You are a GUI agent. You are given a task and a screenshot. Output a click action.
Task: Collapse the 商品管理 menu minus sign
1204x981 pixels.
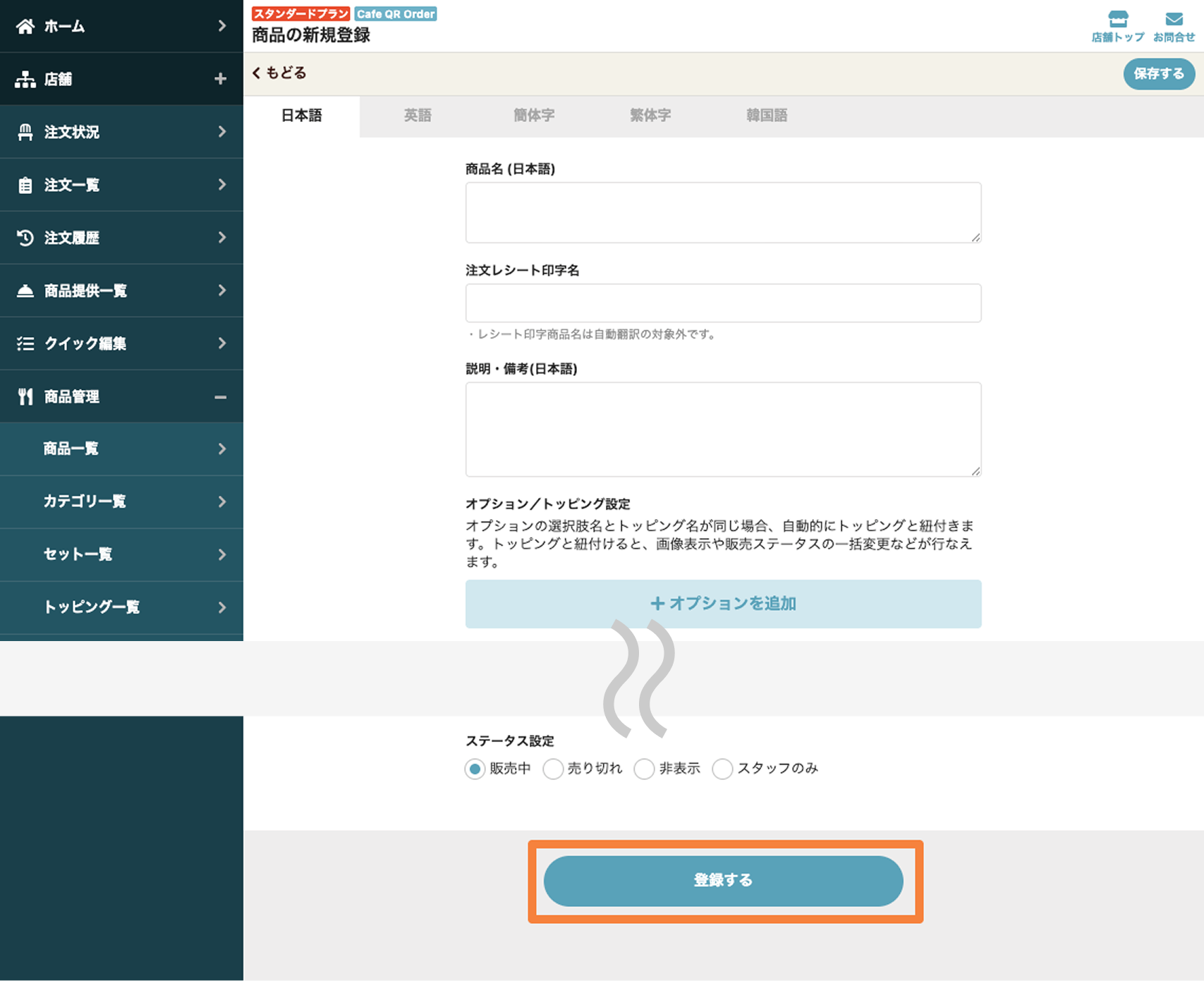coord(220,397)
